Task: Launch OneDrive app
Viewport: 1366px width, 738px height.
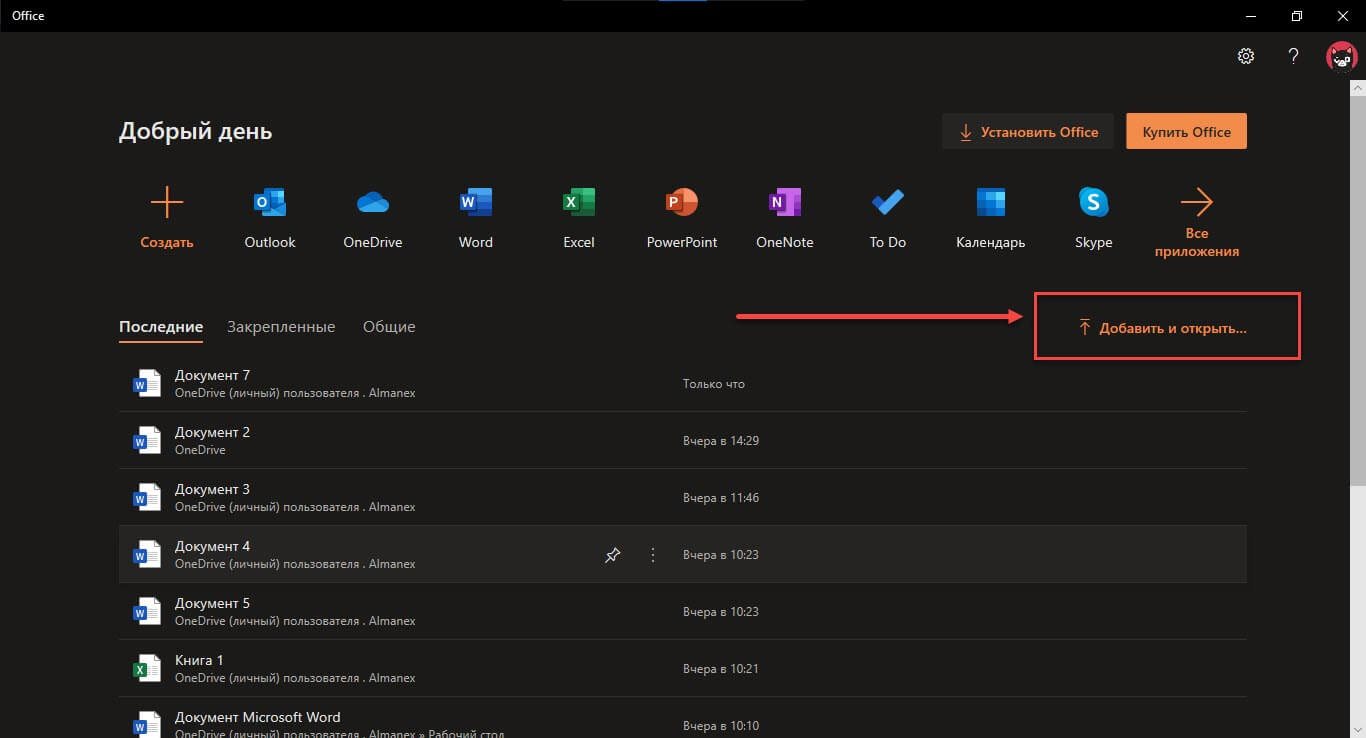Action: tap(372, 203)
